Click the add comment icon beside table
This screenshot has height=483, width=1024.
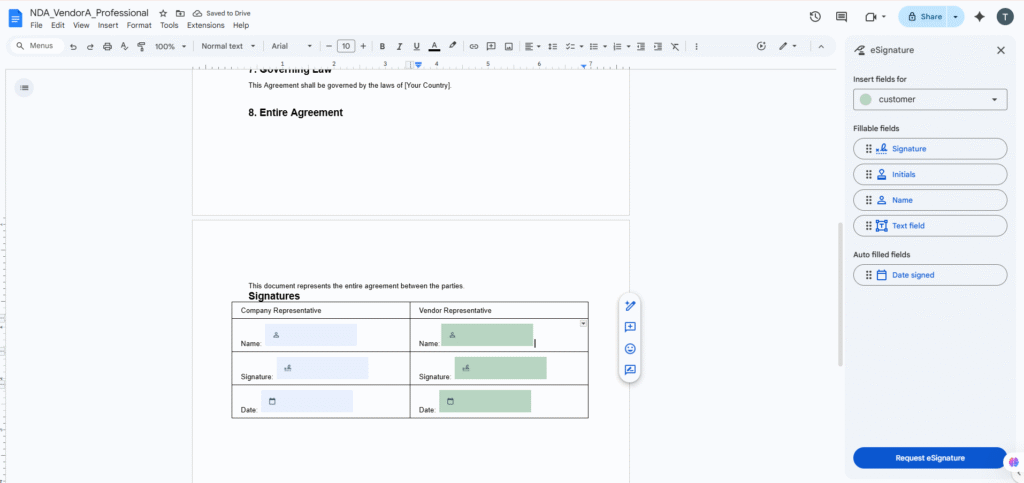tap(630, 327)
